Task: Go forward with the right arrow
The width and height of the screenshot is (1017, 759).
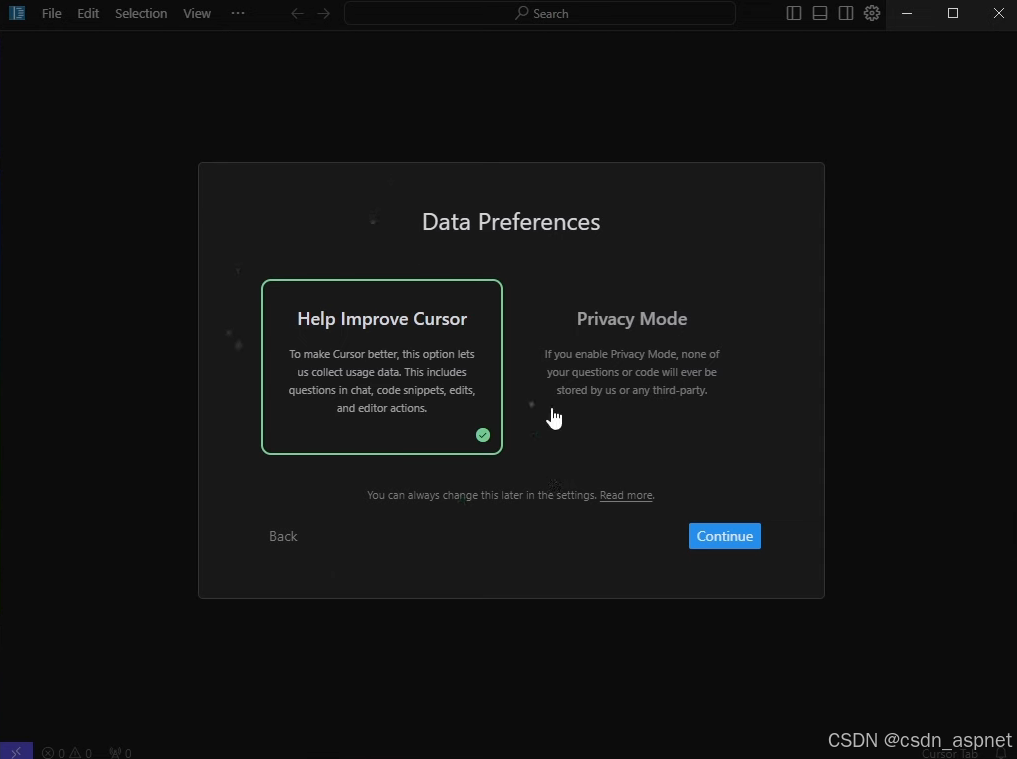Action: (x=323, y=14)
